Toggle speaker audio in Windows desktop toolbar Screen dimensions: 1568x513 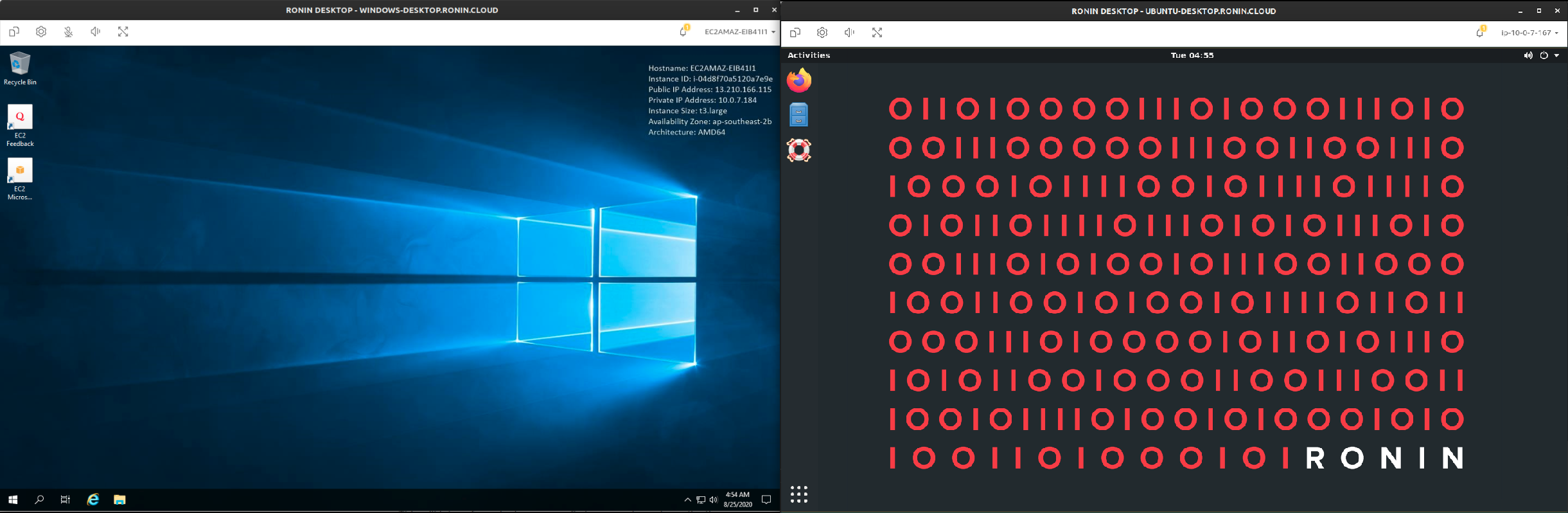click(96, 32)
